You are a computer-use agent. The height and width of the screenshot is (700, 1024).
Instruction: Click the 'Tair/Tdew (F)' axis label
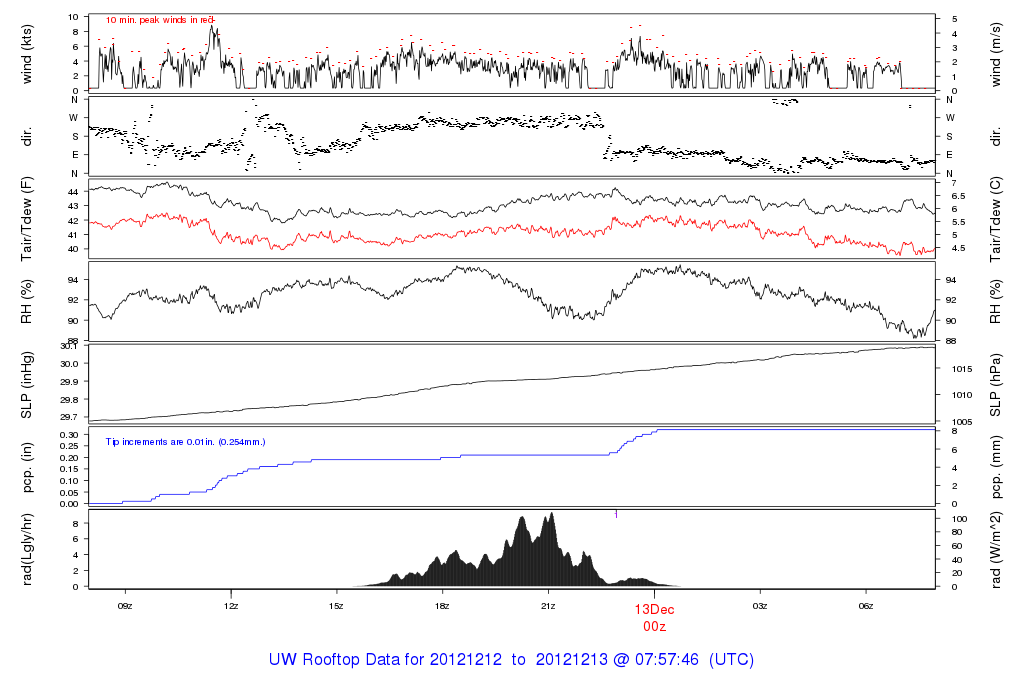pyautogui.click(x=27, y=219)
